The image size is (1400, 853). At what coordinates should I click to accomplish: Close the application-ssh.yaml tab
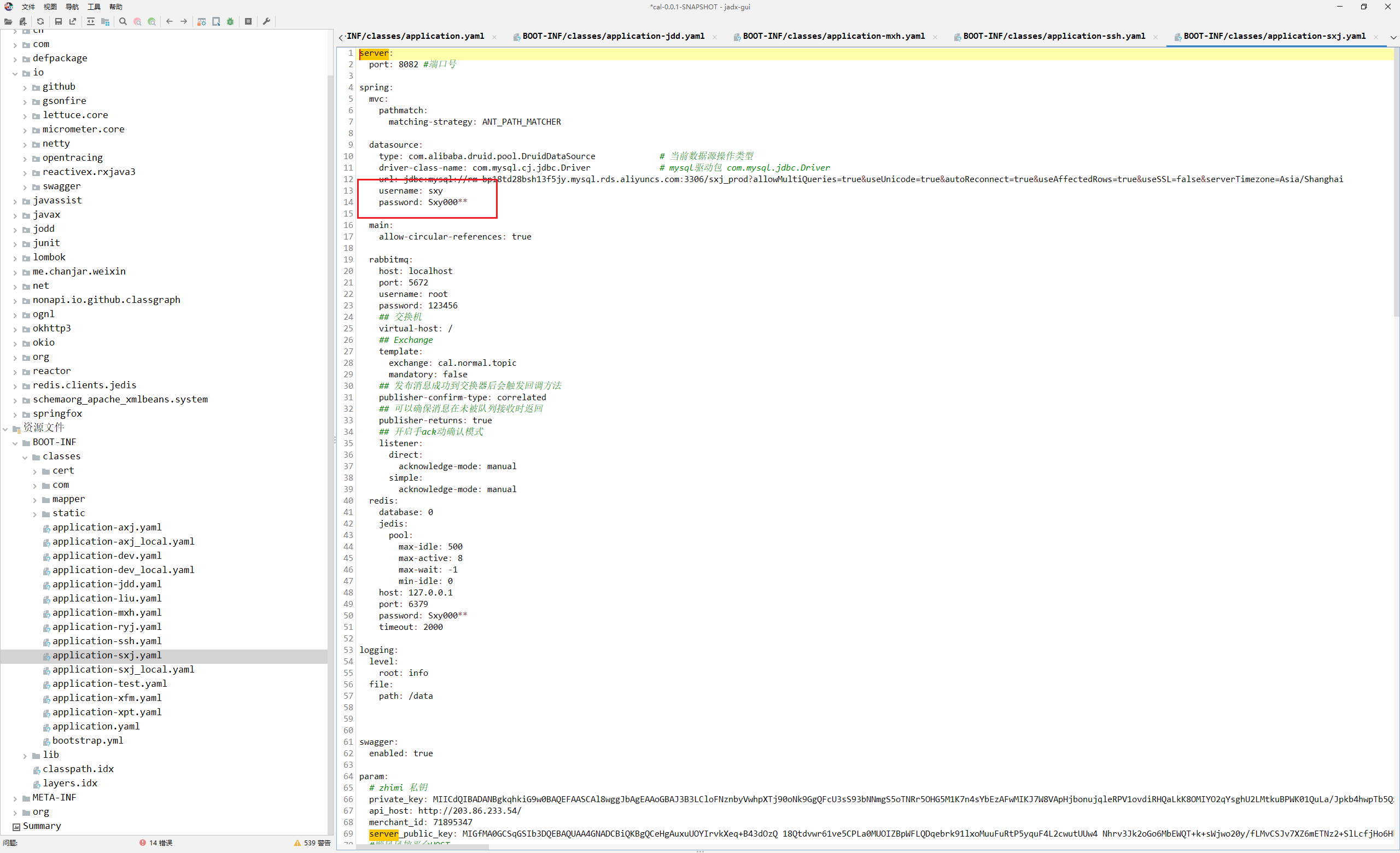coord(1155,37)
